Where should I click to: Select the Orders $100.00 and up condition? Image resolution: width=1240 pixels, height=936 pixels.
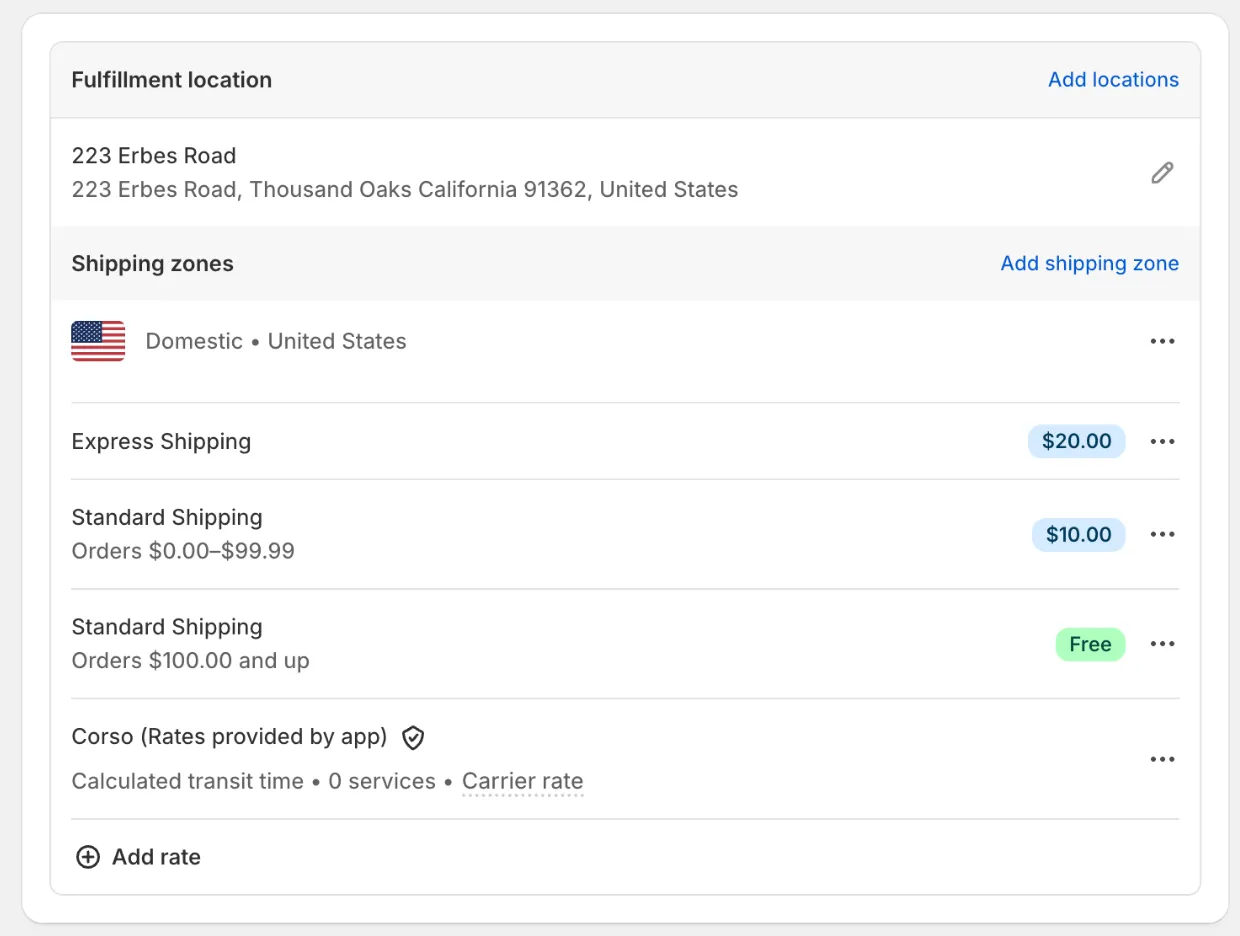(x=190, y=661)
